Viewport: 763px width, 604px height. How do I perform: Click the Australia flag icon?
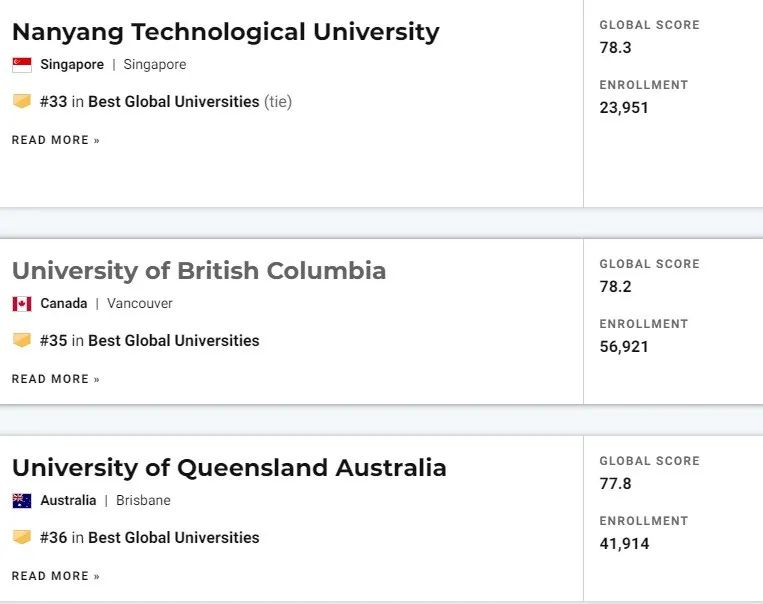click(x=22, y=501)
